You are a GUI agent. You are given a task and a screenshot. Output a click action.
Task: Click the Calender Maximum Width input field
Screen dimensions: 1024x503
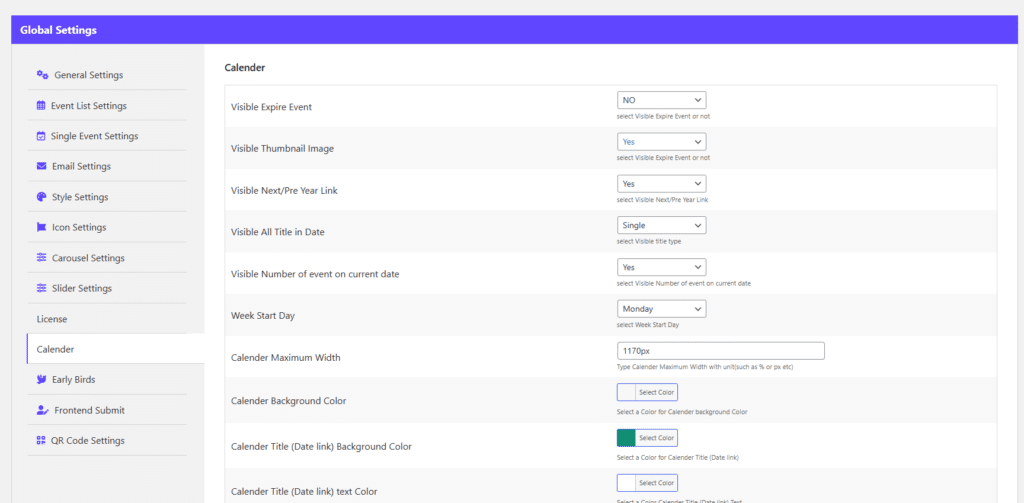point(720,351)
